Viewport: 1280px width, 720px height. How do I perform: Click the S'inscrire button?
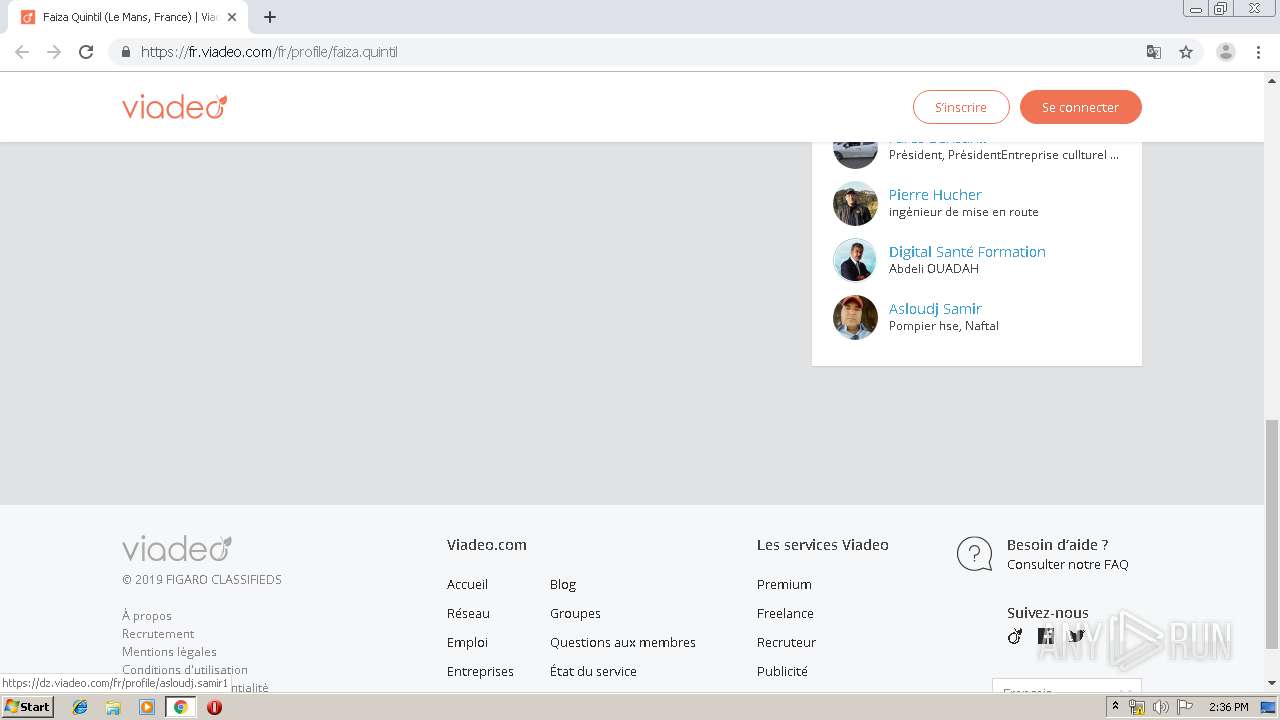point(961,107)
